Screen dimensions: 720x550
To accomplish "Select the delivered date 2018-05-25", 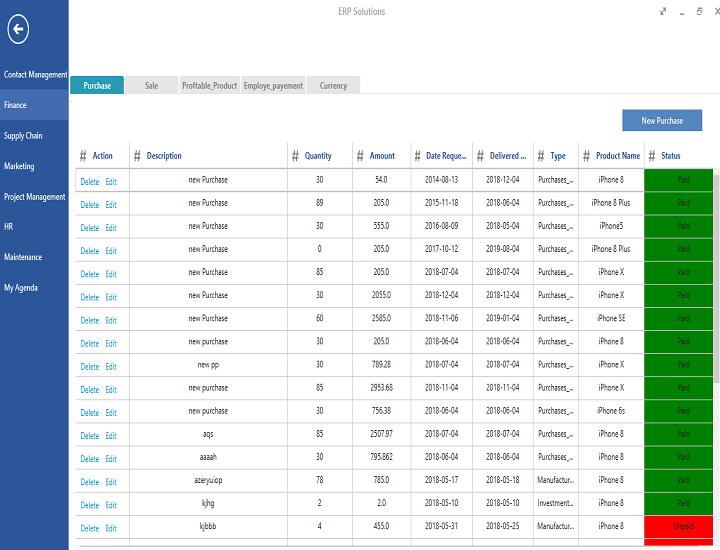I will pos(503,526).
